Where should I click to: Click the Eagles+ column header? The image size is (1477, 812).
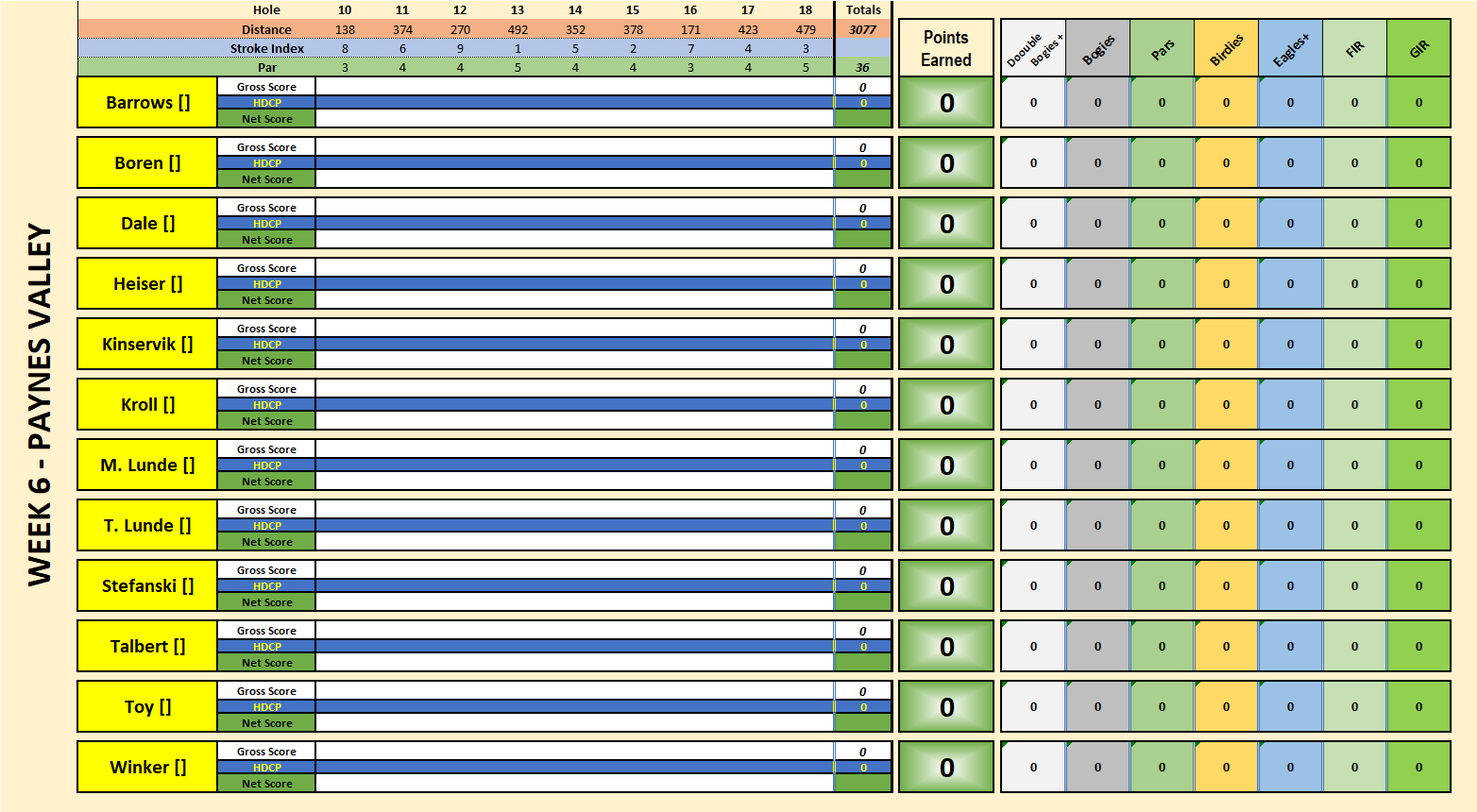(1290, 48)
